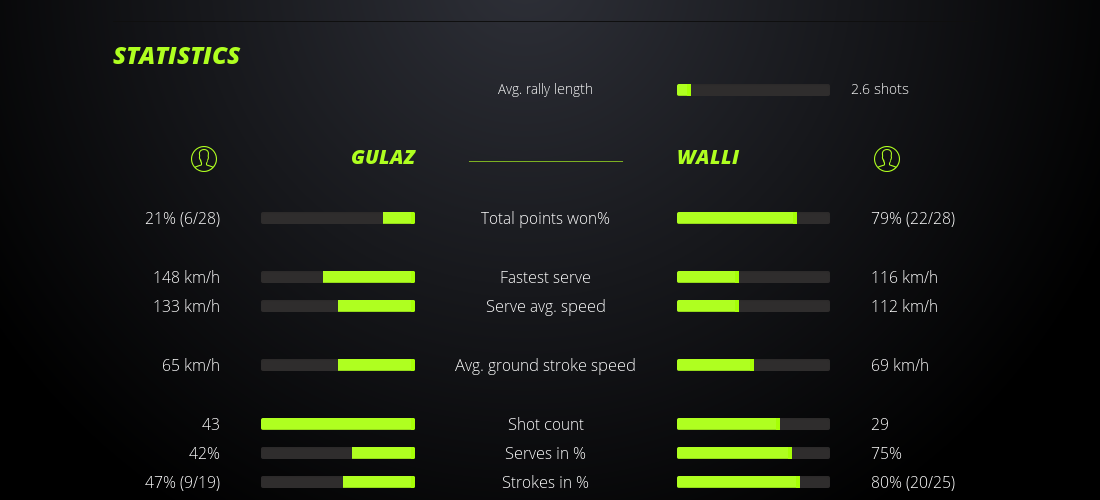Image resolution: width=1100 pixels, height=500 pixels.
Task: Click Walli's Avg. ground stroke speed bar
Action: pos(753,365)
